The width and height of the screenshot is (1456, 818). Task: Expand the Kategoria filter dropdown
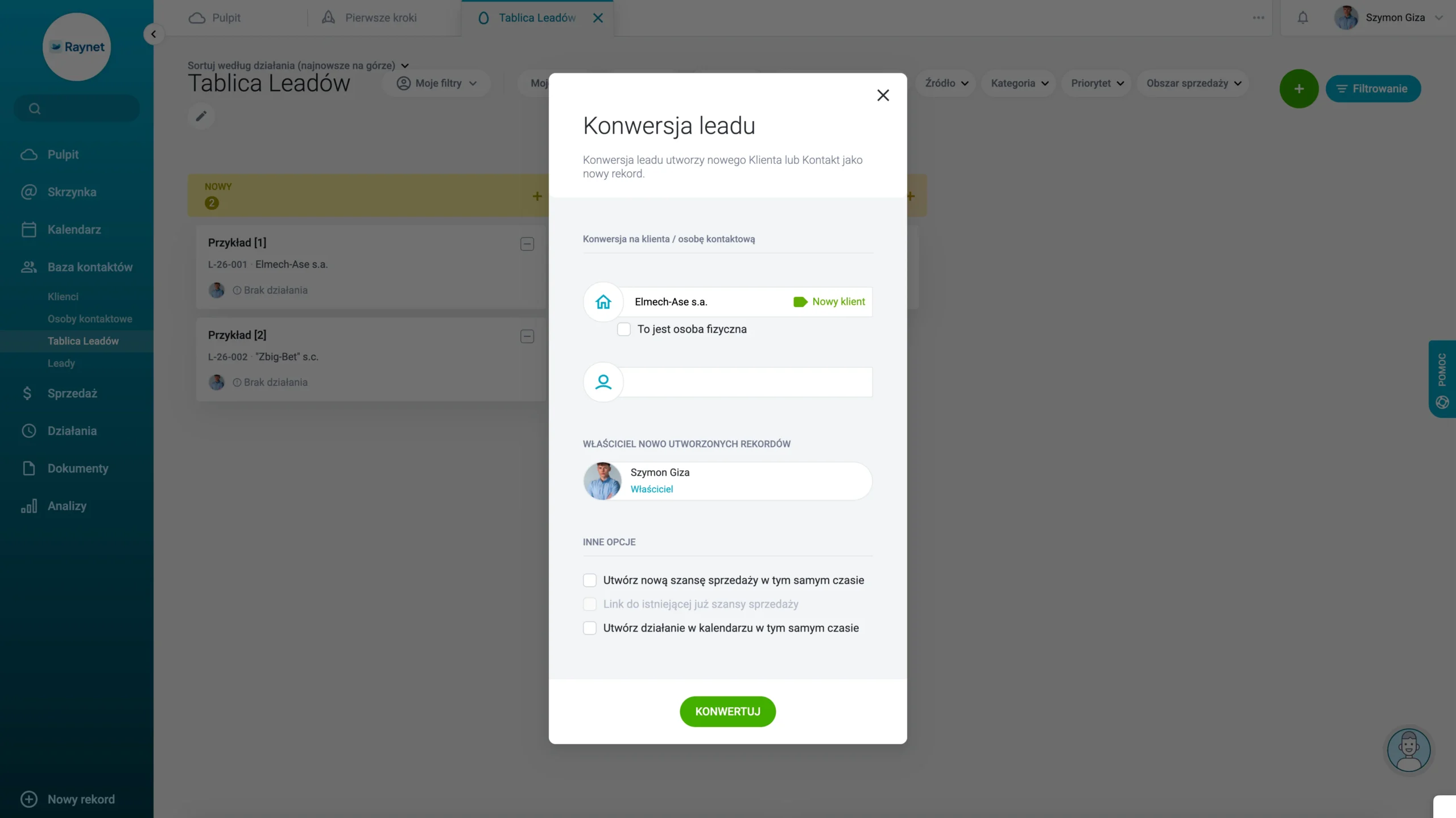pyautogui.click(x=1019, y=83)
